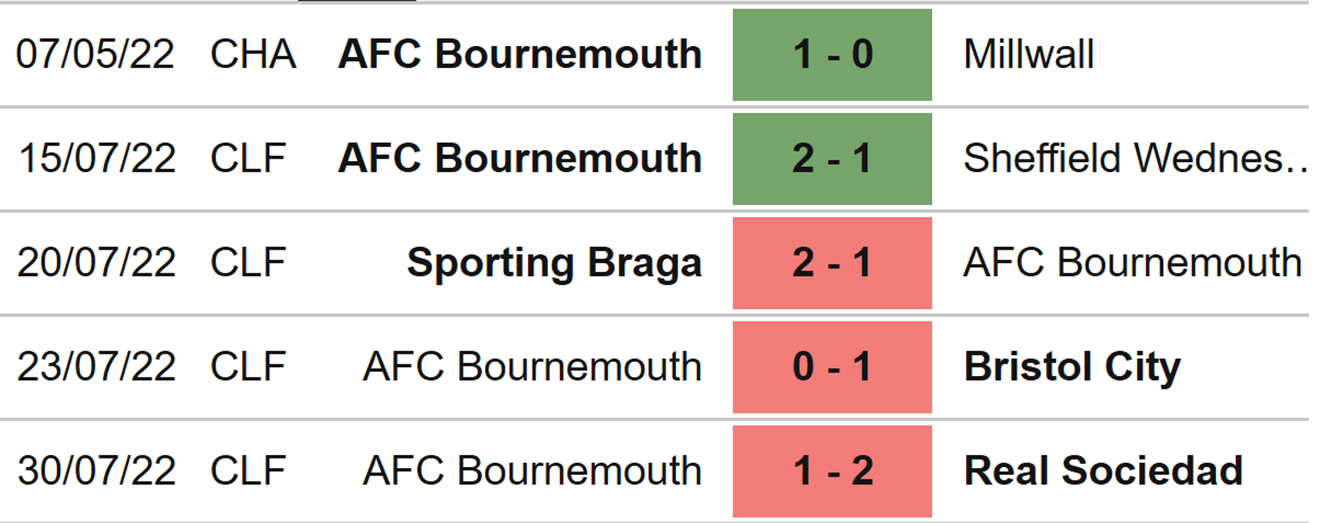
Task: Click the red 2 - 1 Sporting Braga score
Action: [832, 263]
